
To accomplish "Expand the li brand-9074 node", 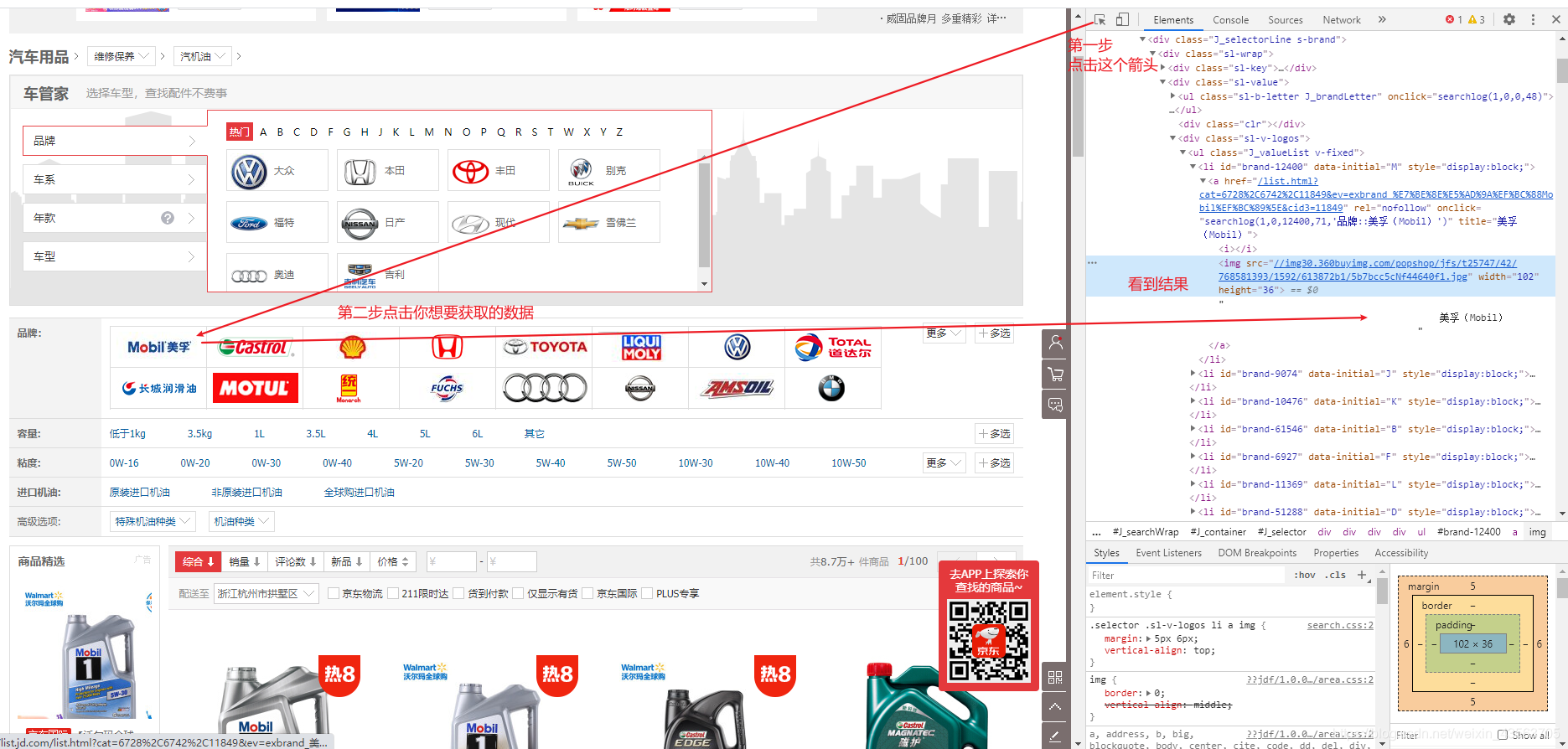I will [x=1193, y=374].
